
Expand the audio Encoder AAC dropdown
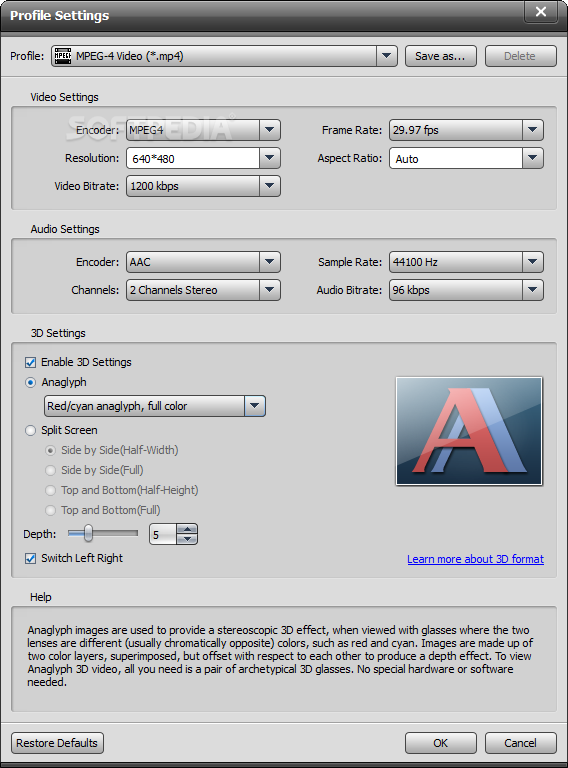point(269,262)
